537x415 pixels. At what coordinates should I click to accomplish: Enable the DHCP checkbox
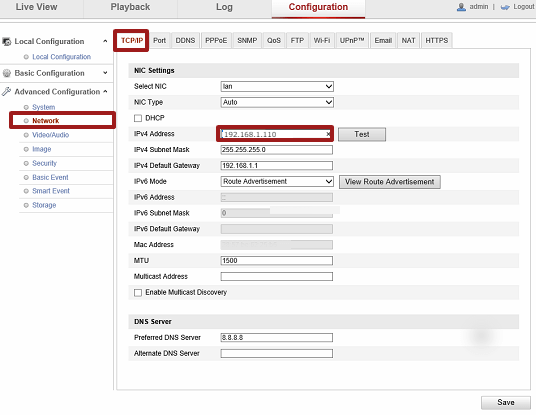coord(138,118)
